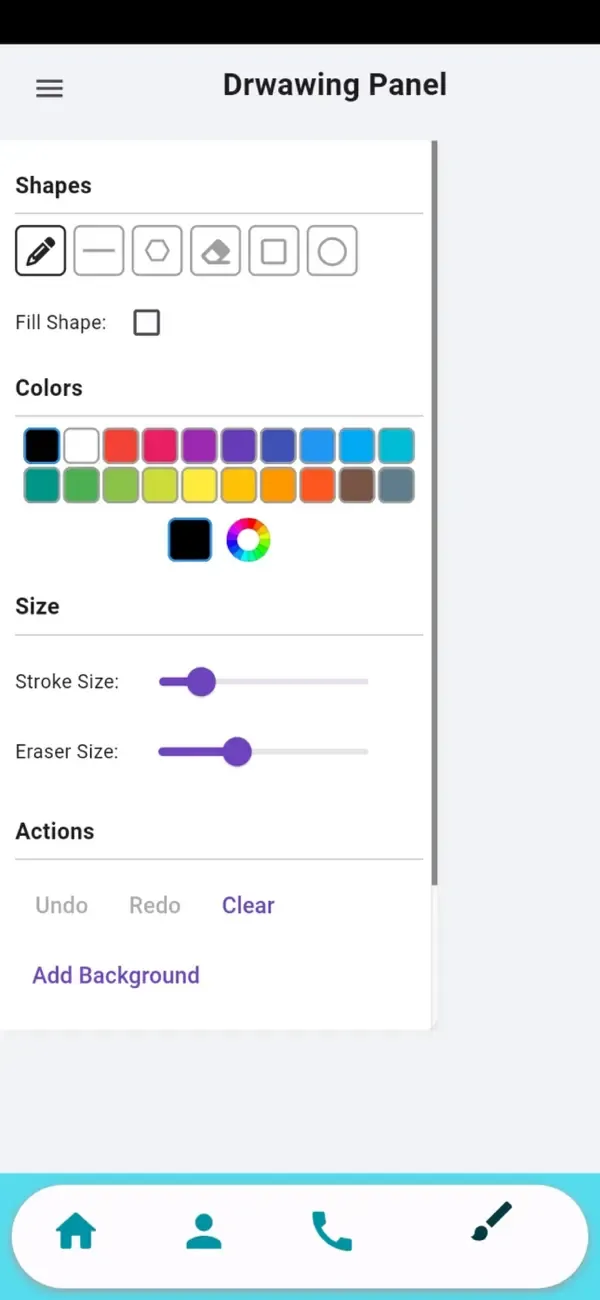Open the profile person tab

204,1231
